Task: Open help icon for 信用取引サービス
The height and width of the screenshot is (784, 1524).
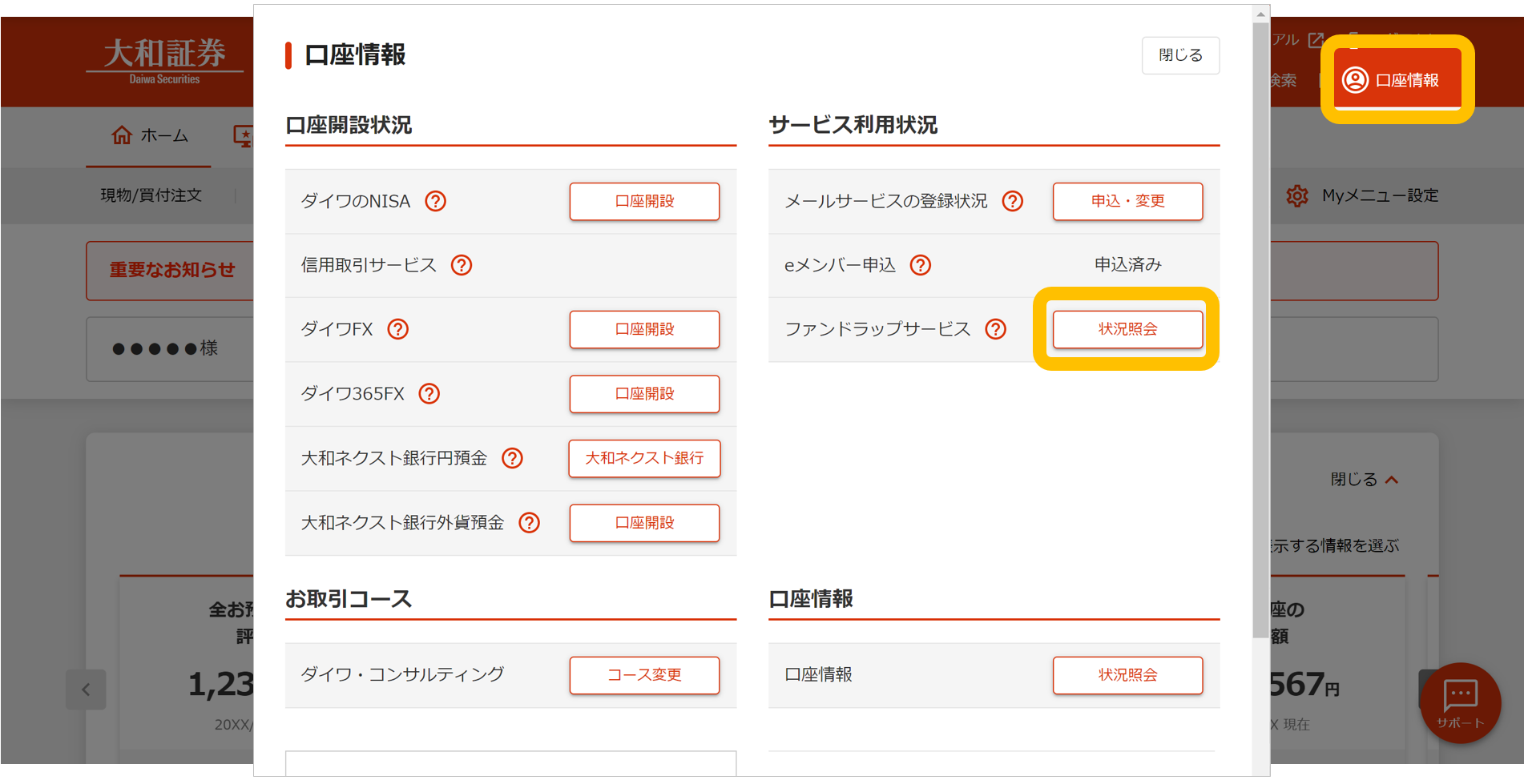Action: (462, 265)
